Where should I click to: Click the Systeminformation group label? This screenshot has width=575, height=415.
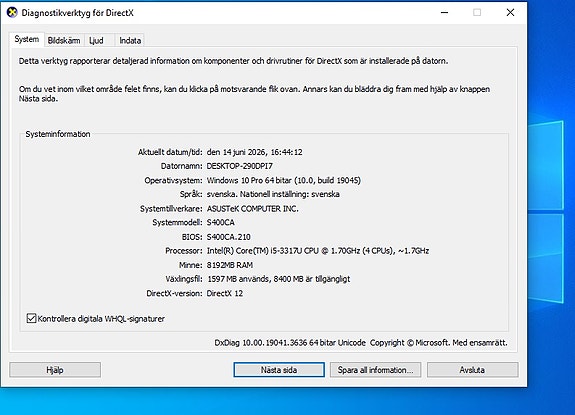pyautogui.click(x=58, y=134)
